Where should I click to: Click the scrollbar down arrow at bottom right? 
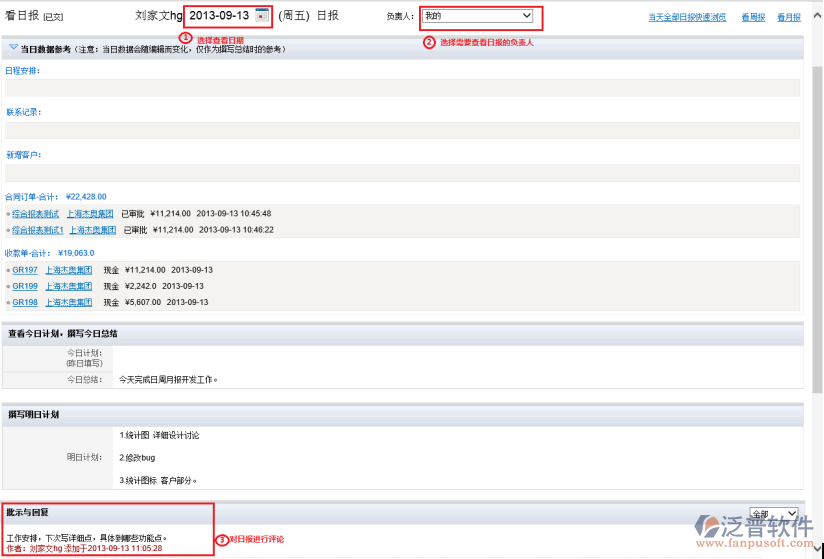[x=817, y=549]
